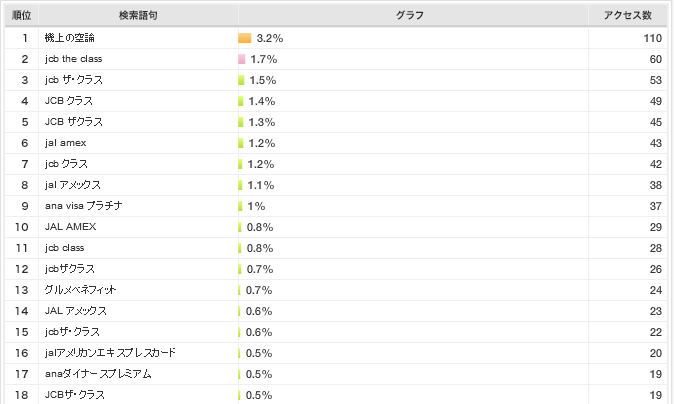This screenshot has height=404, width=675.
Task: Click the 検索語句 column header
Action: pos(138,16)
